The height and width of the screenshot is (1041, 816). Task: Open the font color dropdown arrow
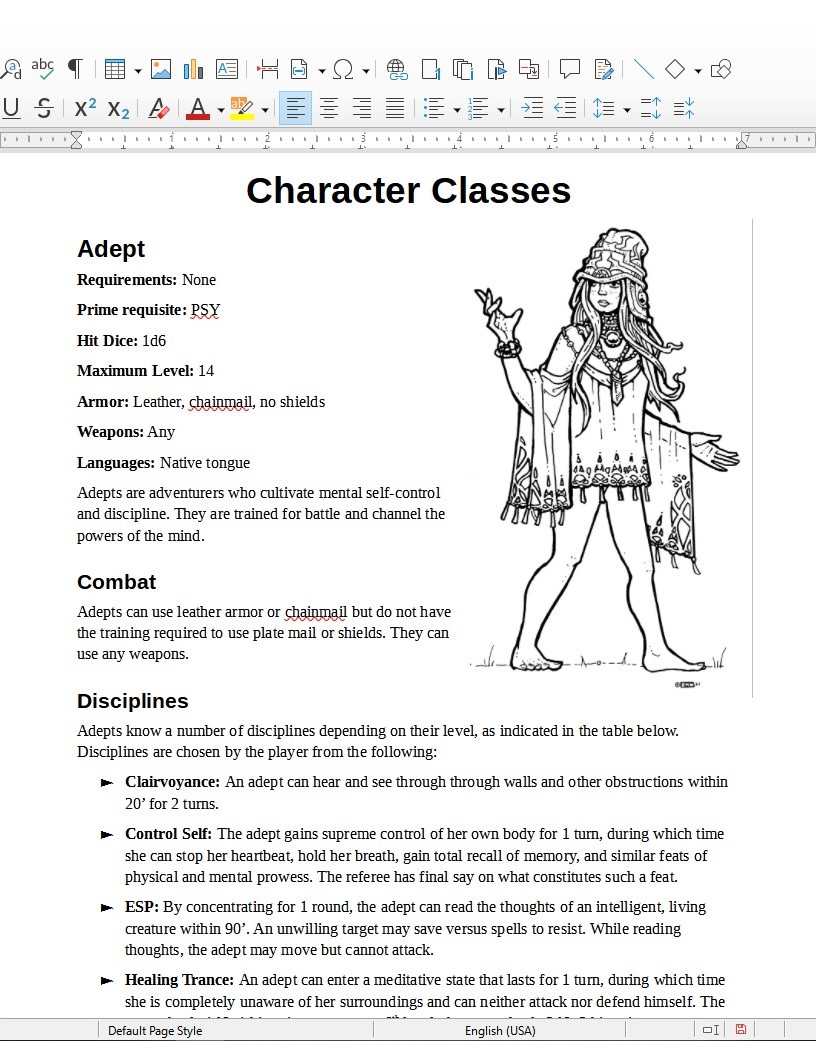[220, 110]
